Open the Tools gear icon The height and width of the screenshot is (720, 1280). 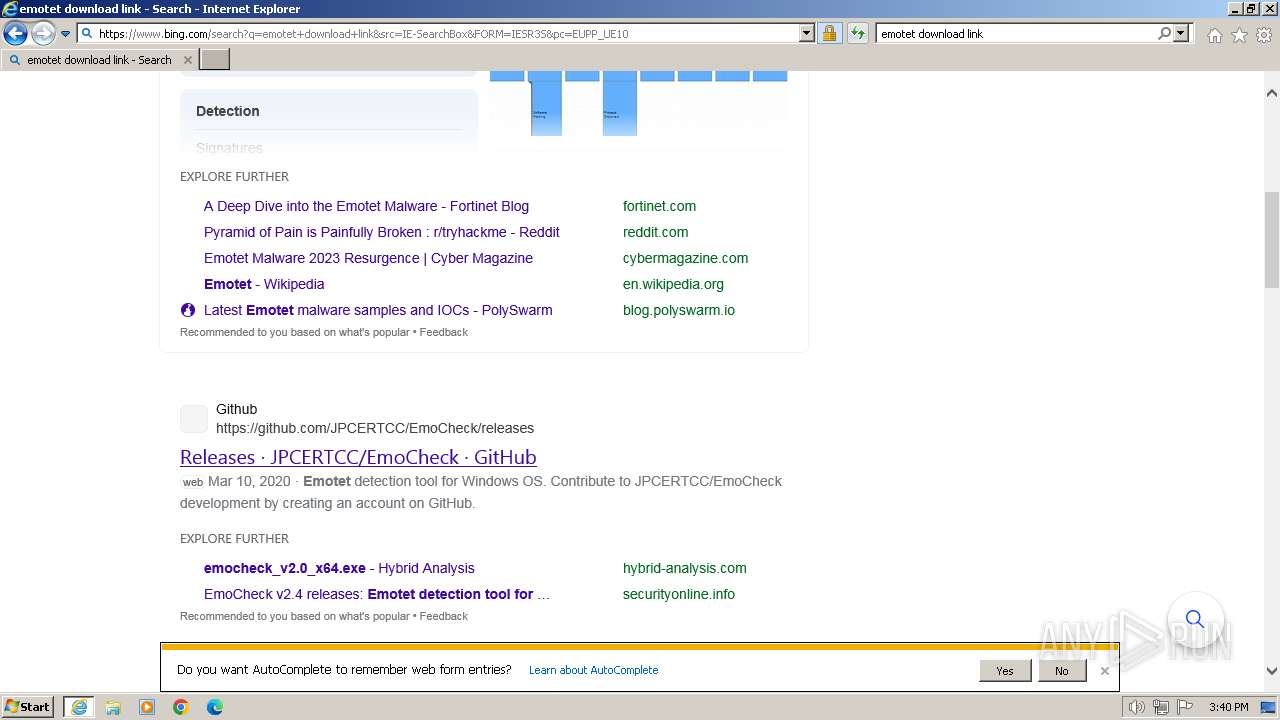pyautogui.click(x=1264, y=35)
